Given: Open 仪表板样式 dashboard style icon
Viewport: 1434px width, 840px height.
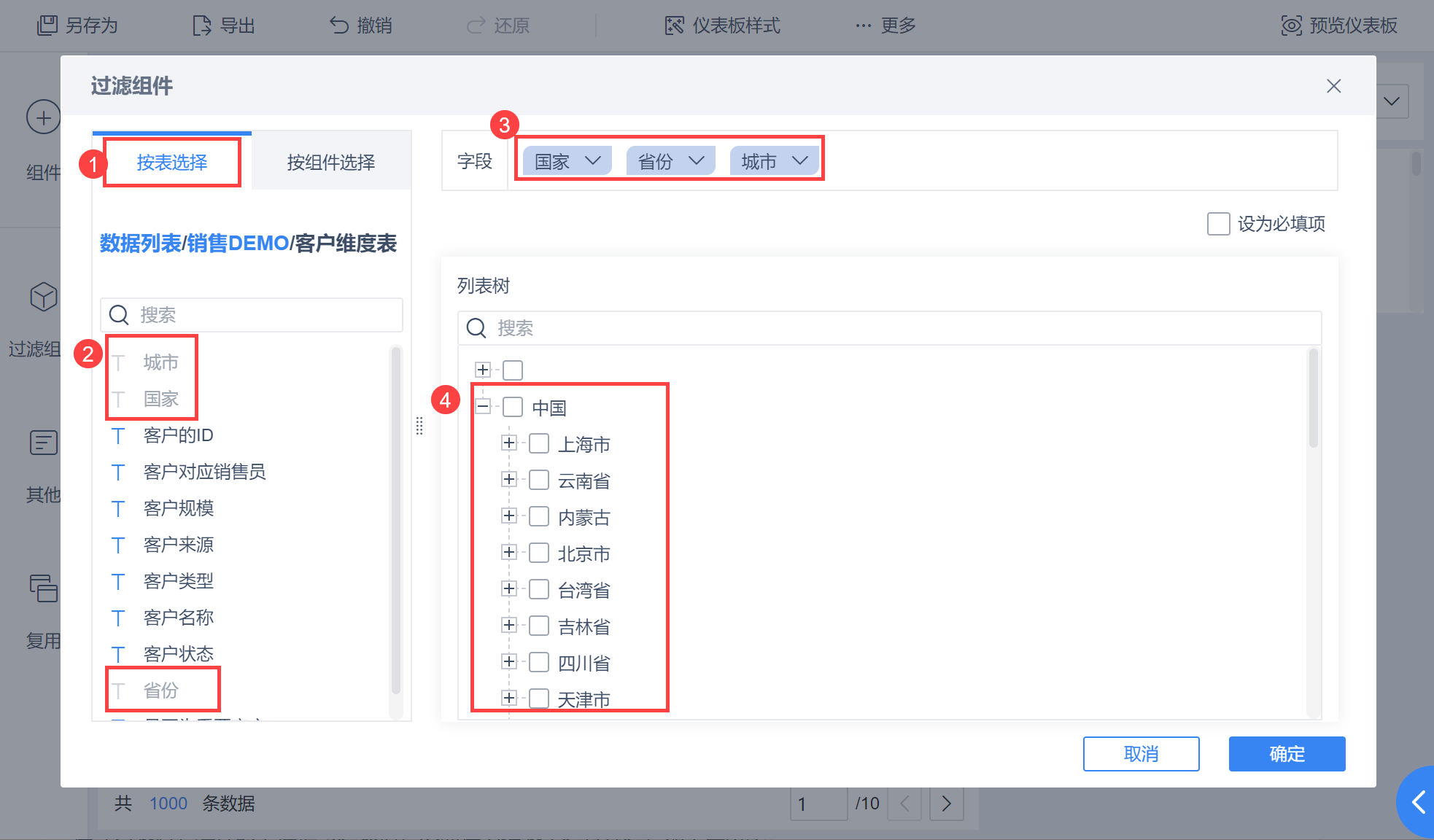Looking at the screenshot, I should pos(675,26).
